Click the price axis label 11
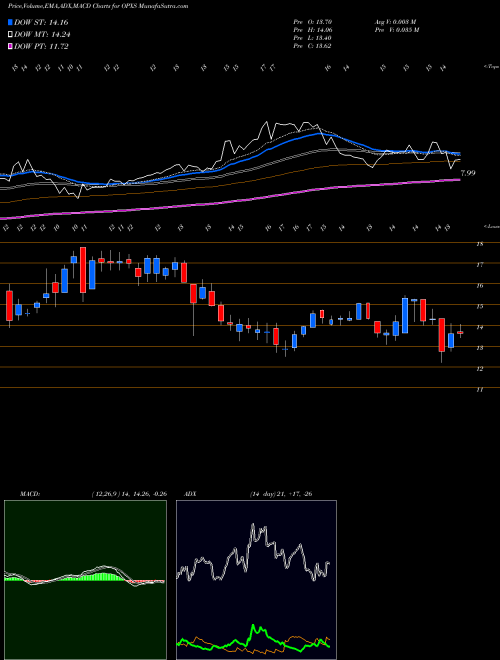 [479, 390]
